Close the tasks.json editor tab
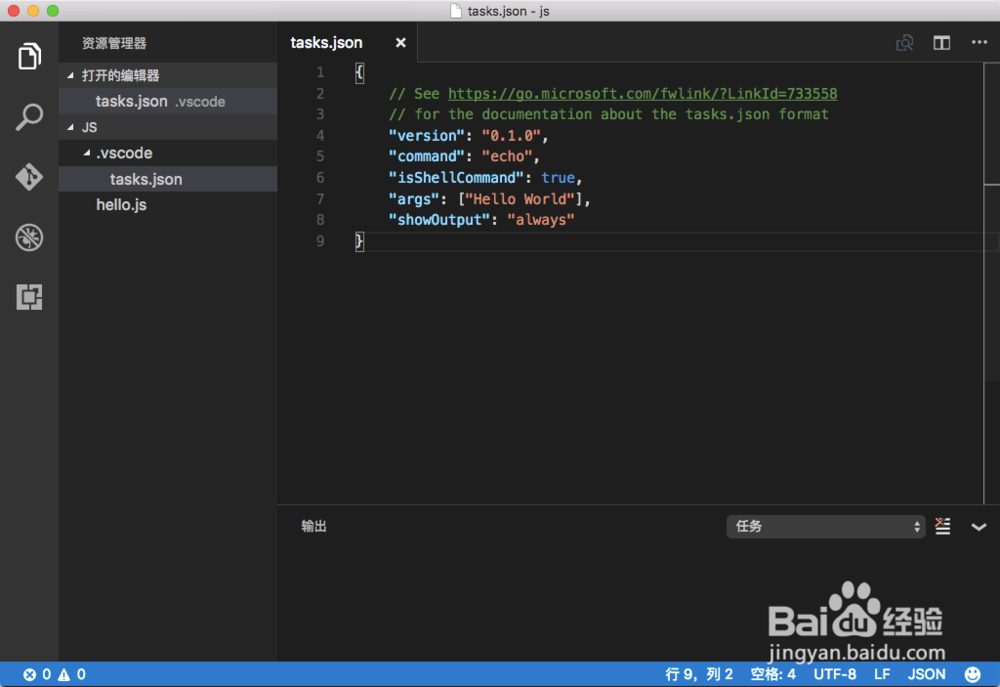The height and width of the screenshot is (687, 1000). pyautogui.click(x=401, y=43)
